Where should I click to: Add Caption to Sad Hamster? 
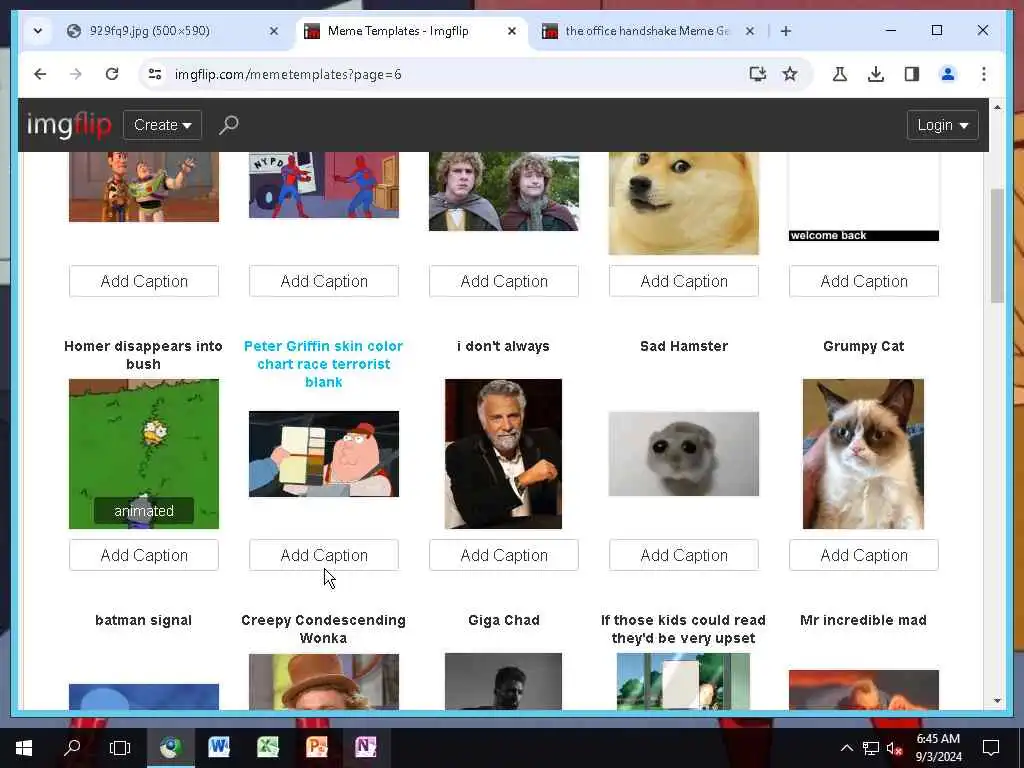point(684,555)
